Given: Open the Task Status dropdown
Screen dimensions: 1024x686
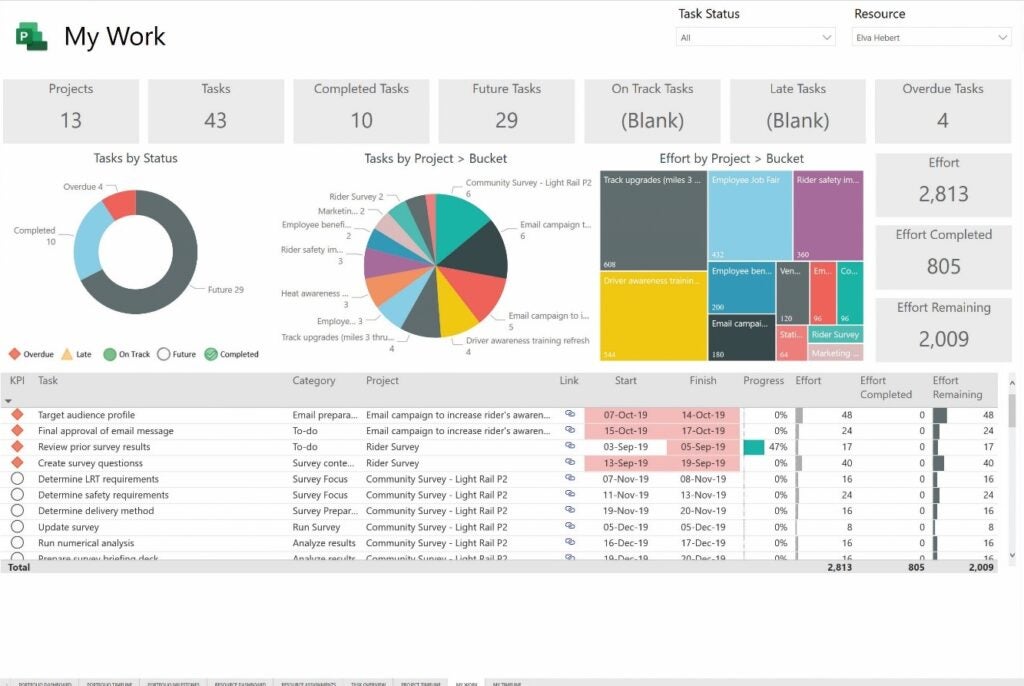Looking at the screenshot, I should 755,37.
